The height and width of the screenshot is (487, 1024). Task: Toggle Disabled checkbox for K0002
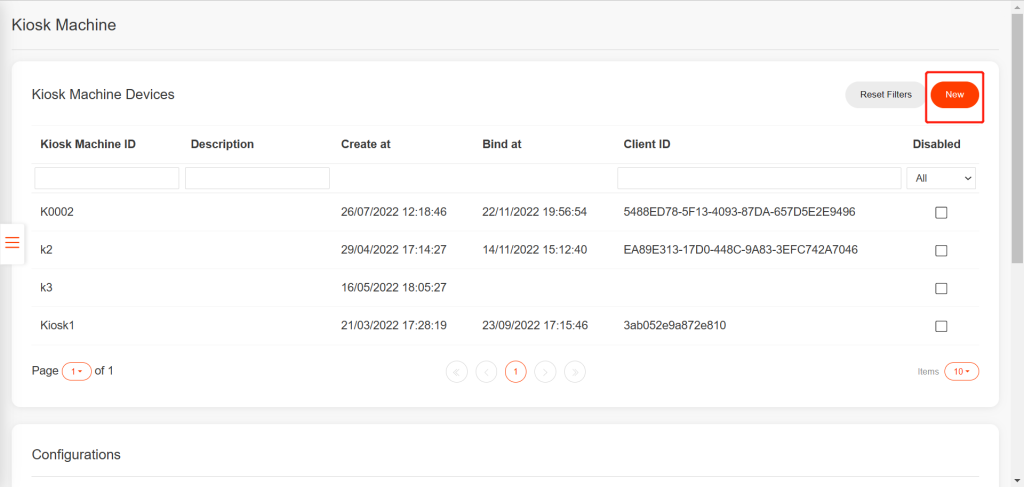point(941,212)
